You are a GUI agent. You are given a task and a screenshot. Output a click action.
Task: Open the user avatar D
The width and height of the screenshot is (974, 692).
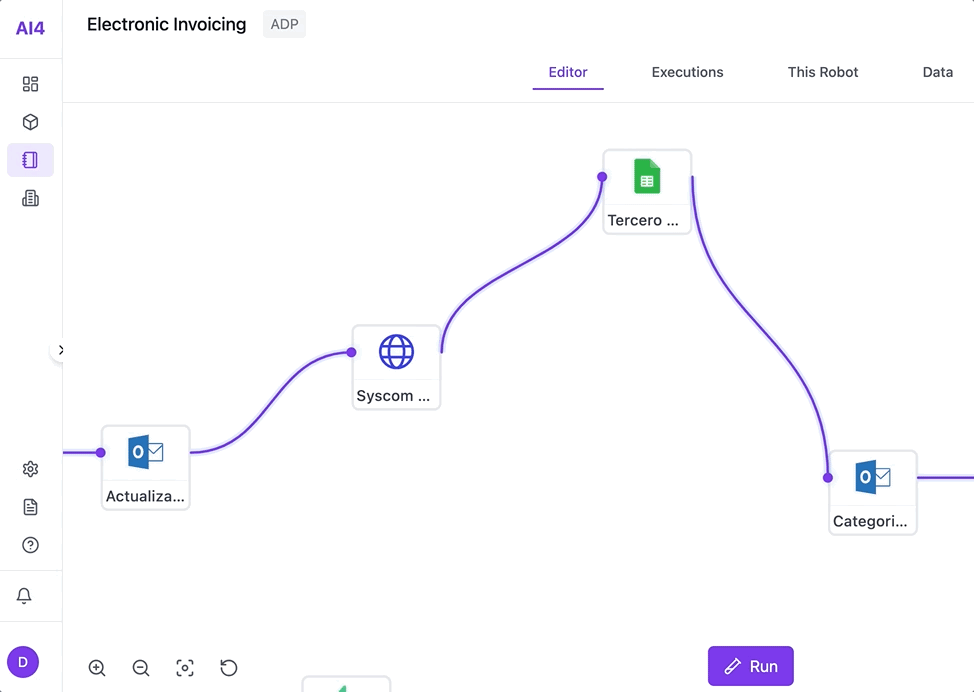pos(23,662)
